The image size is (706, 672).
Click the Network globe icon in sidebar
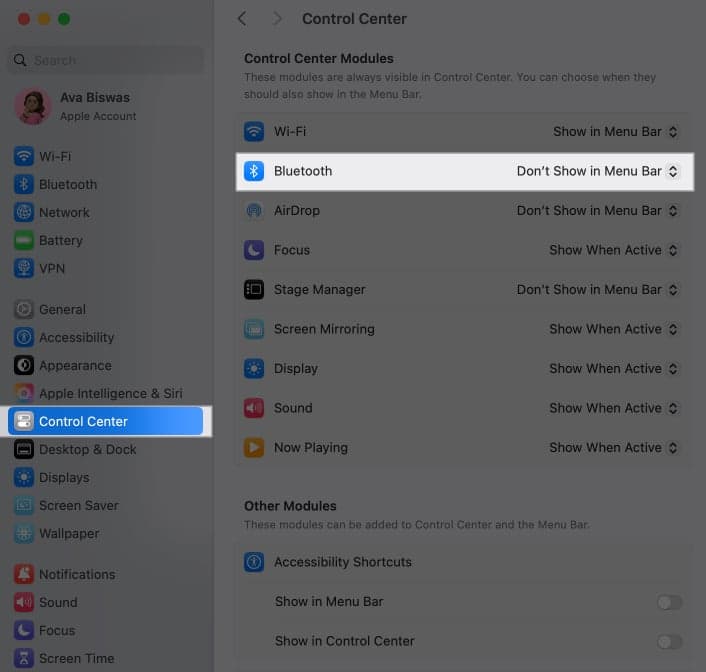(23, 212)
